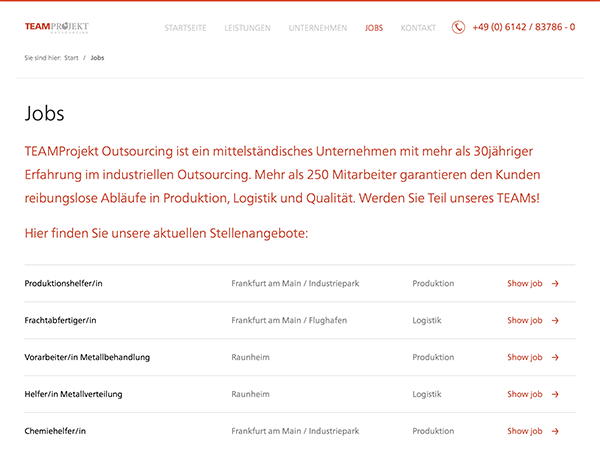600x456 pixels.
Task: Click the 'Hier finden Sie unsere aktuellen Stellenangebote' text
Action: [166, 233]
